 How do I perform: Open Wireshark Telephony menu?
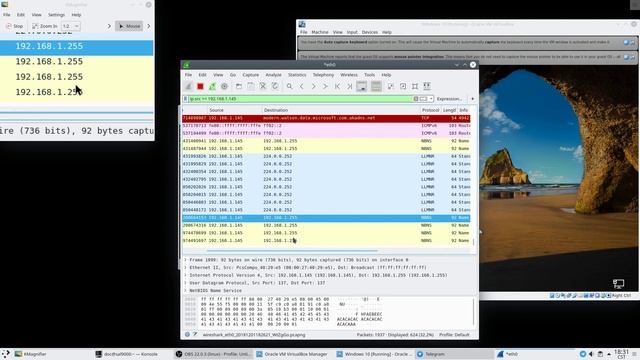(x=323, y=75)
